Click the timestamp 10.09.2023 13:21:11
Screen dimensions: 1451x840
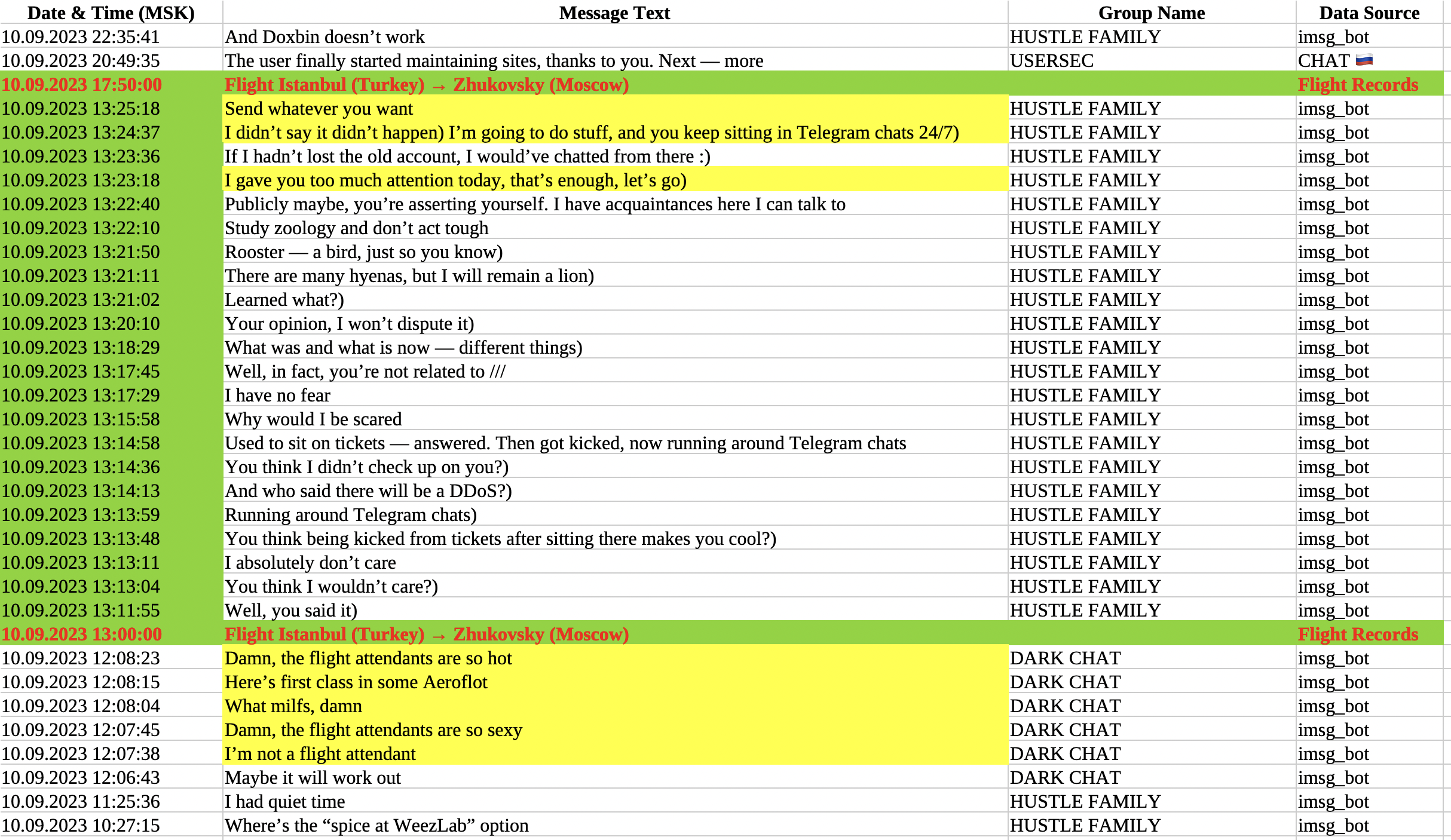[x=81, y=275]
